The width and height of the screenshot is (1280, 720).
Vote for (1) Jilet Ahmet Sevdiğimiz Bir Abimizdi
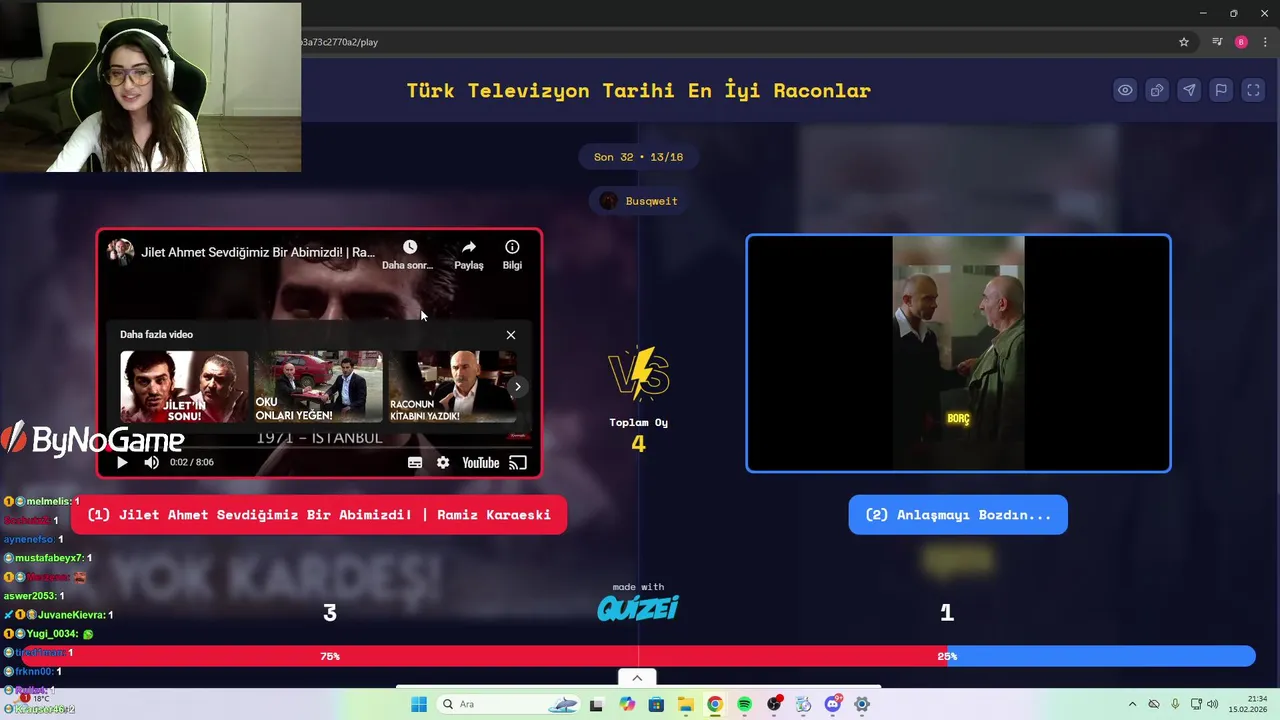[x=319, y=515]
